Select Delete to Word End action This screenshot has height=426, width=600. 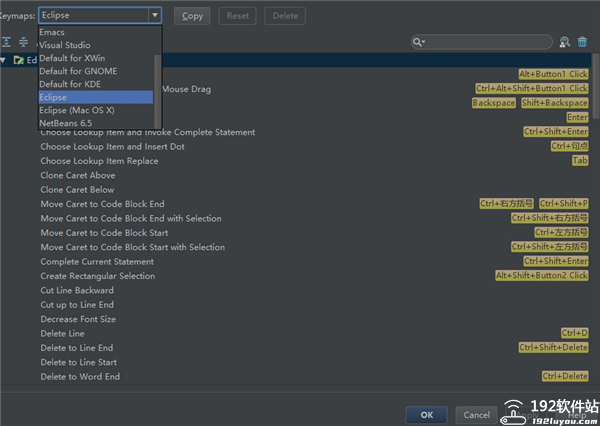pyautogui.click(x=80, y=377)
